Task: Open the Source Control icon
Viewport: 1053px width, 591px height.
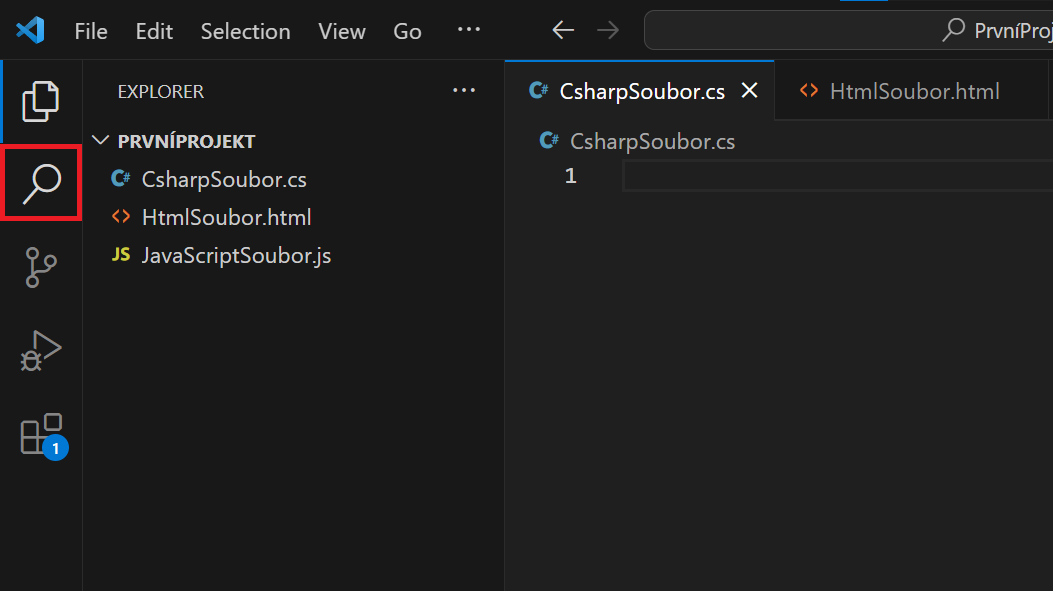Action: [40, 267]
